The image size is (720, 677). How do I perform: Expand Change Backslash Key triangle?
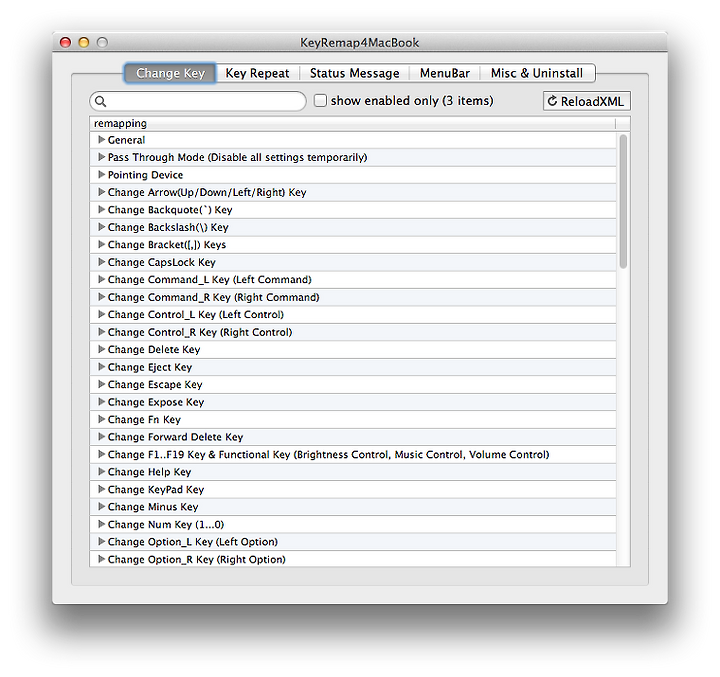pos(101,226)
